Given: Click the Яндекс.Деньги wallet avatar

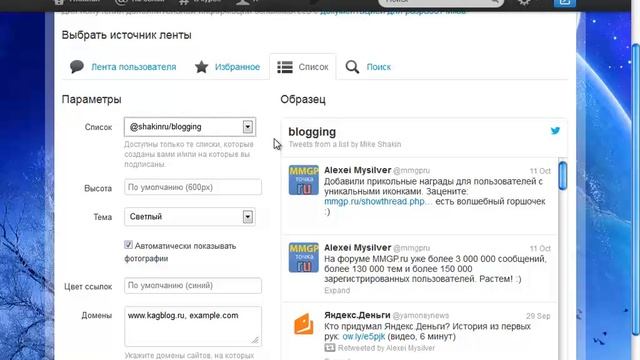Looking at the screenshot, I should (303, 324).
